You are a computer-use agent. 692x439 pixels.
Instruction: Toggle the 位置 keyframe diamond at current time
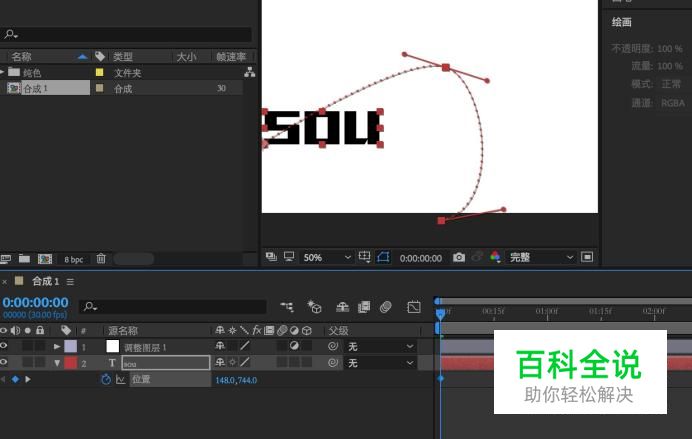tap(15, 379)
